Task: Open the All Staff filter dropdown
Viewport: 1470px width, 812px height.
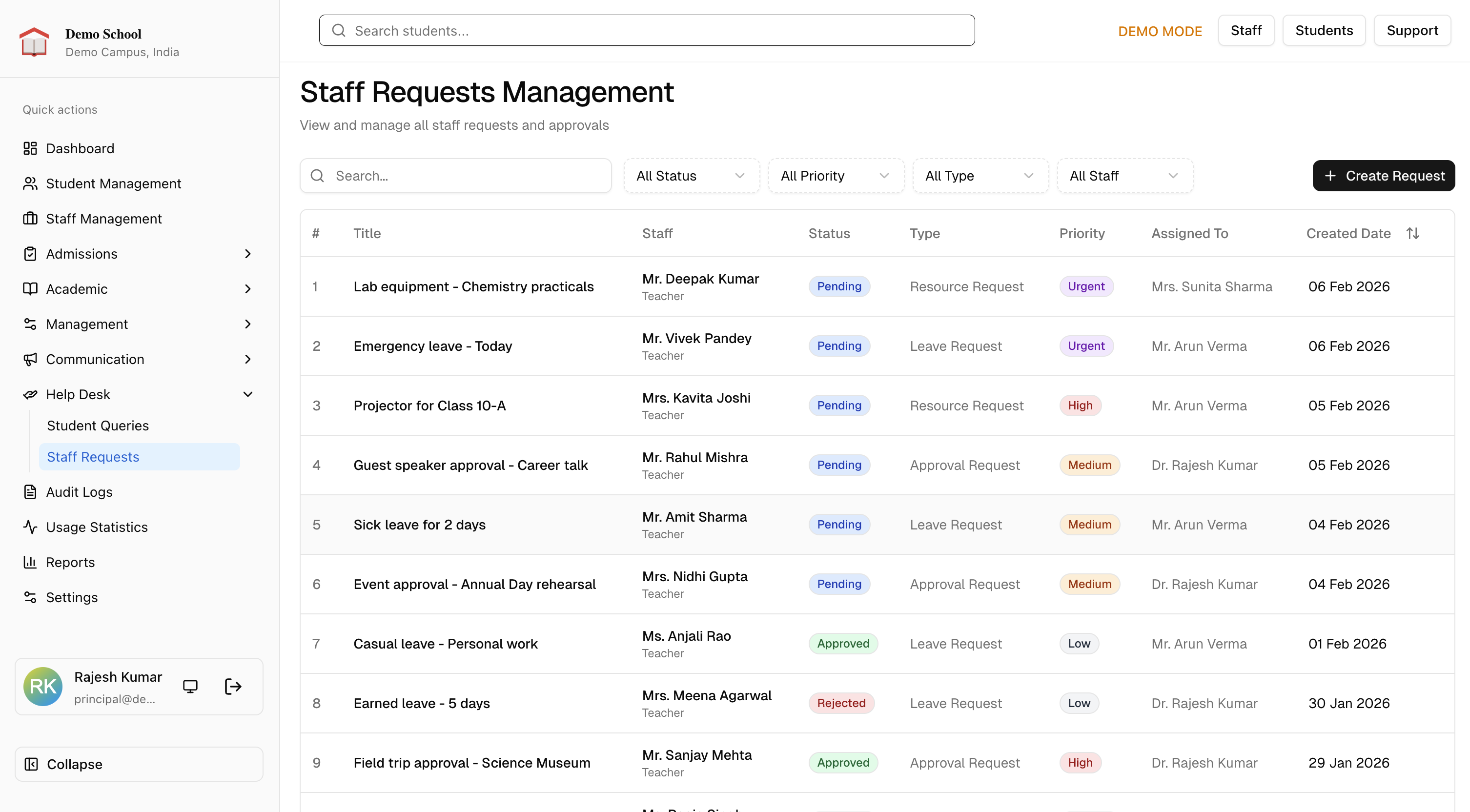Action: pos(1124,176)
